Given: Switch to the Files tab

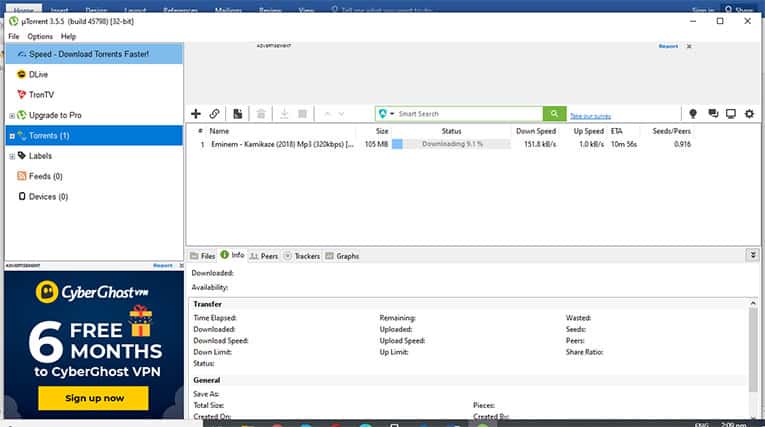Looking at the screenshot, I should coord(202,256).
